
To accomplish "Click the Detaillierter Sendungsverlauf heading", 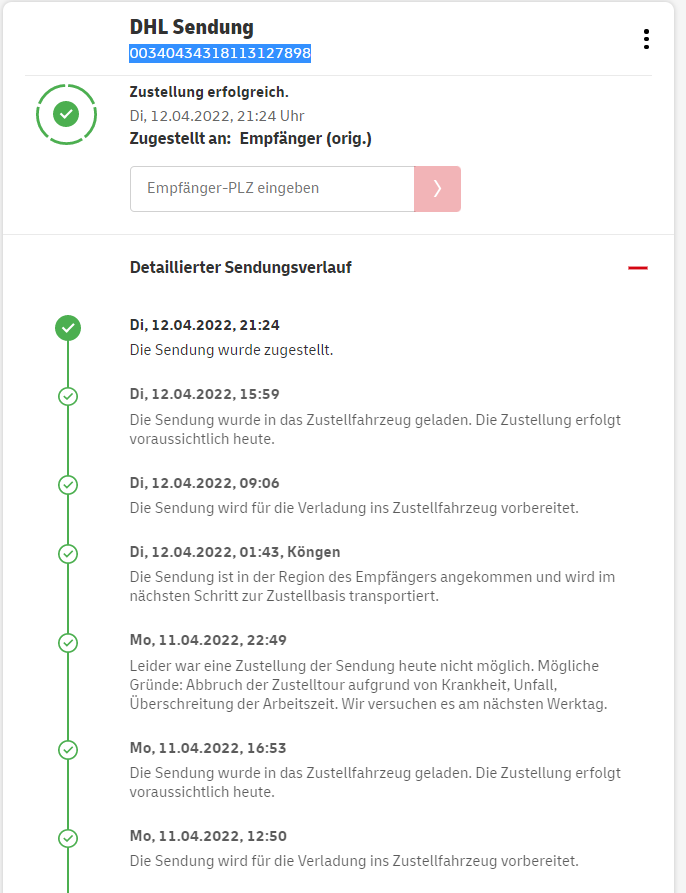I will (240, 267).
